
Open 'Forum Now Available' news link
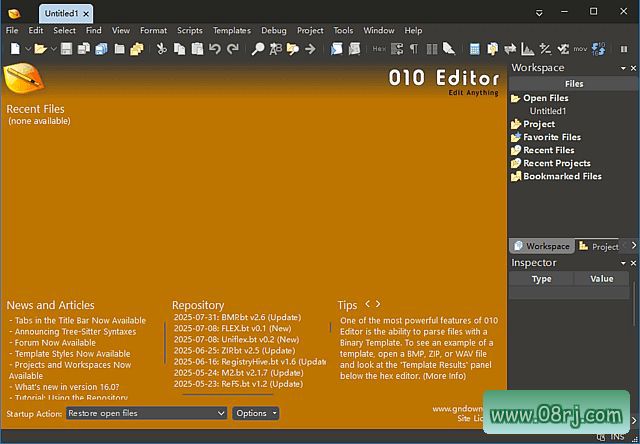[x=55, y=342]
